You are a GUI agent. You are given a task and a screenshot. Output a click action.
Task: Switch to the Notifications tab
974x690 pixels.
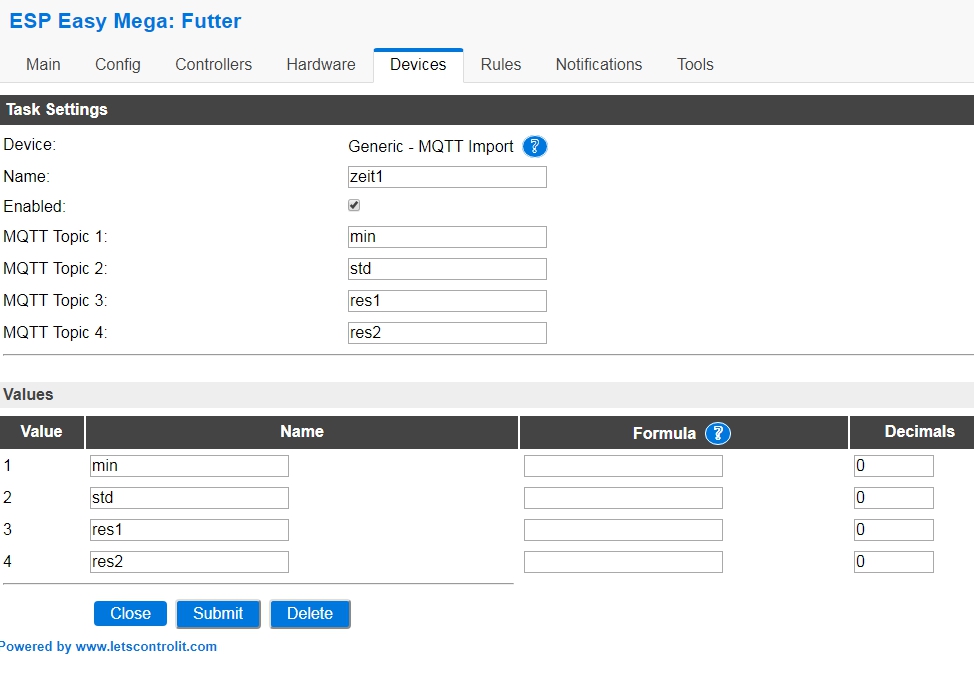(x=599, y=65)
